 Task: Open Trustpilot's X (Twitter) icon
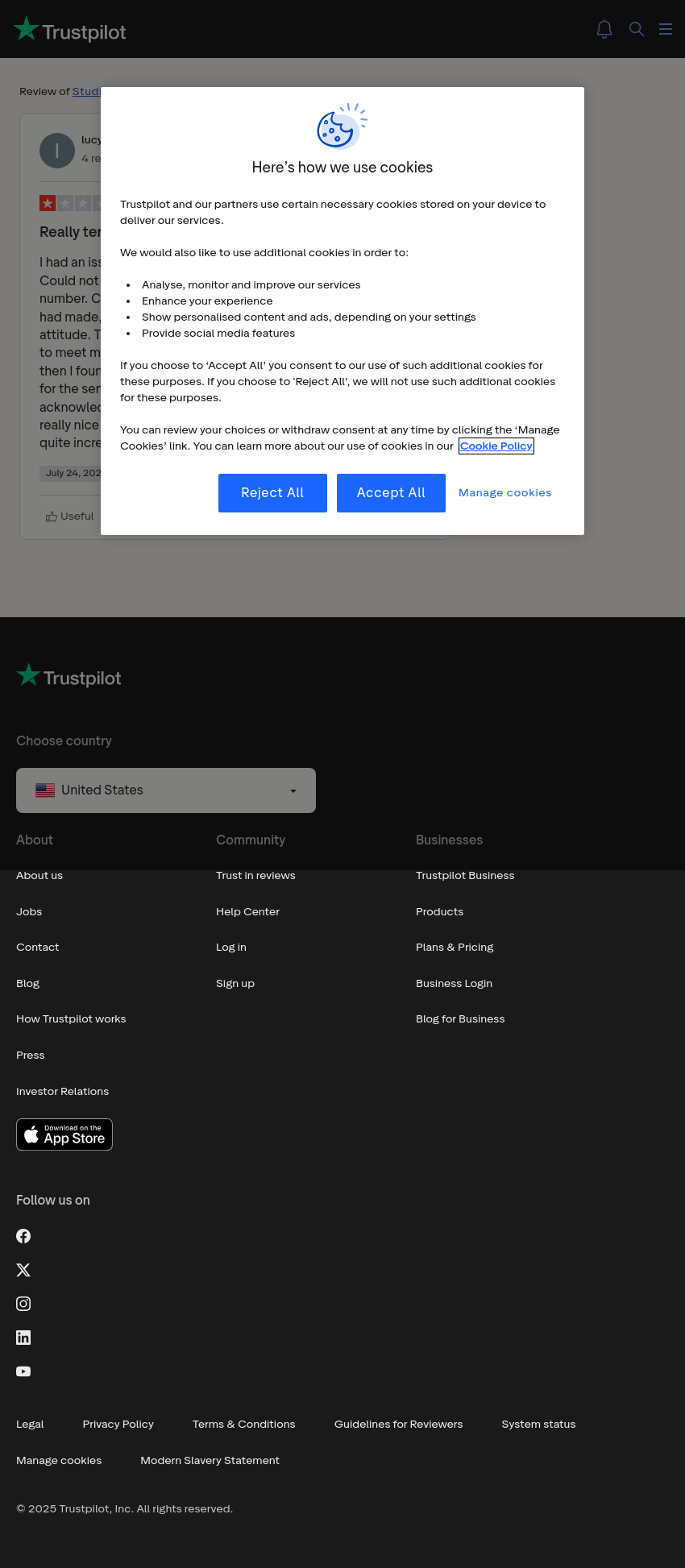(23, 1270)
